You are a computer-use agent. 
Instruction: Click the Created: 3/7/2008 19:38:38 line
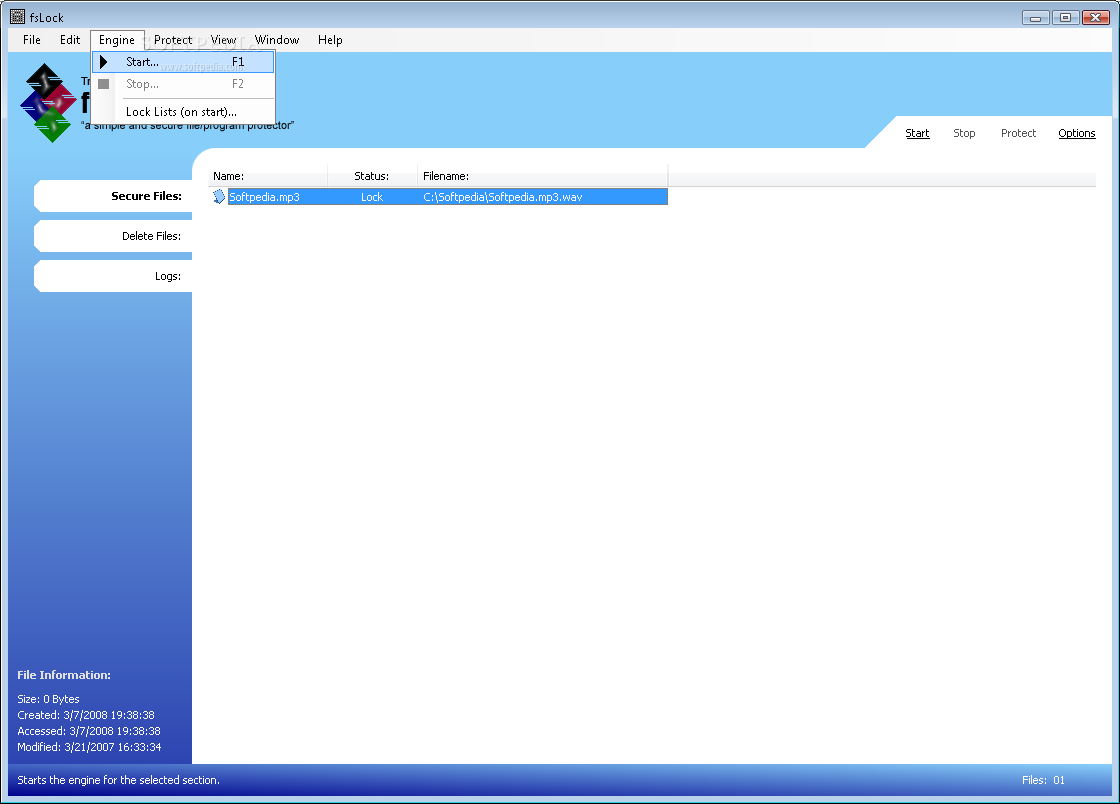pos(86,715)
